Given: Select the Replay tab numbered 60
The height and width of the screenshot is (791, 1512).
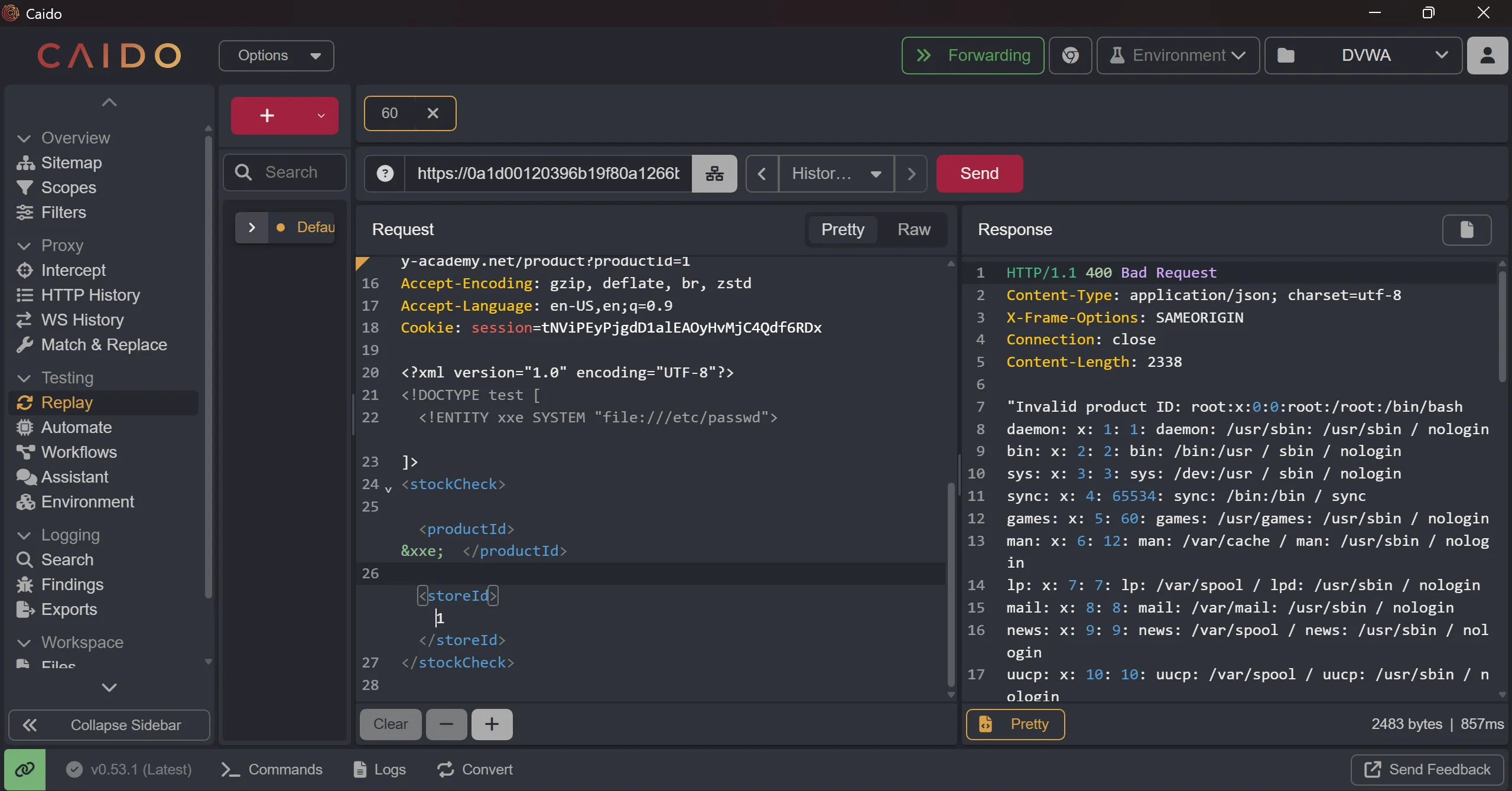Looking at the screenshot, I should (390, 113).
